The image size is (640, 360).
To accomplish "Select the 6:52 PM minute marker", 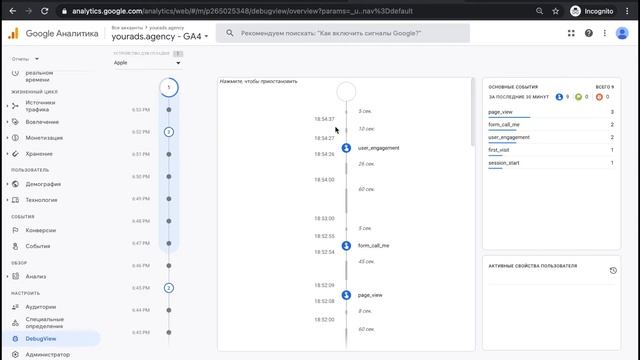I will [x=169, y=132].
